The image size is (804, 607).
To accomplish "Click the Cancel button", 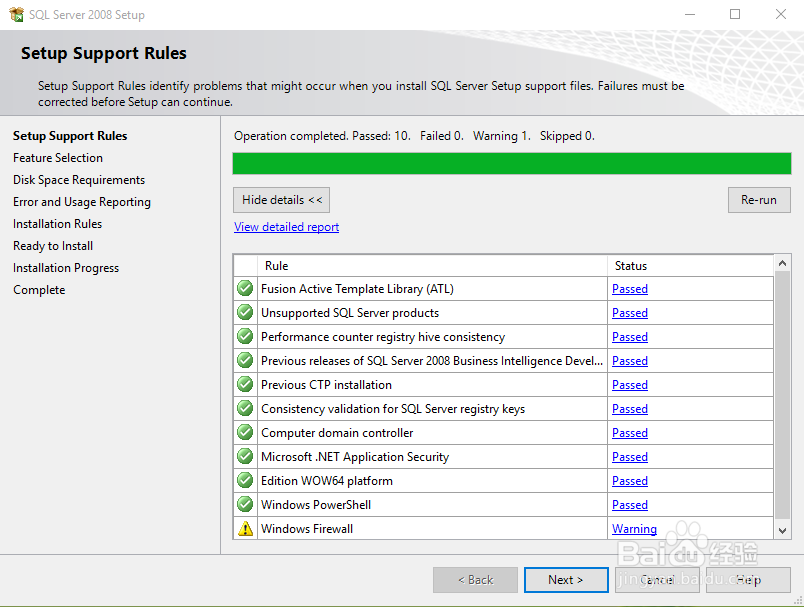I will point(657,580).
